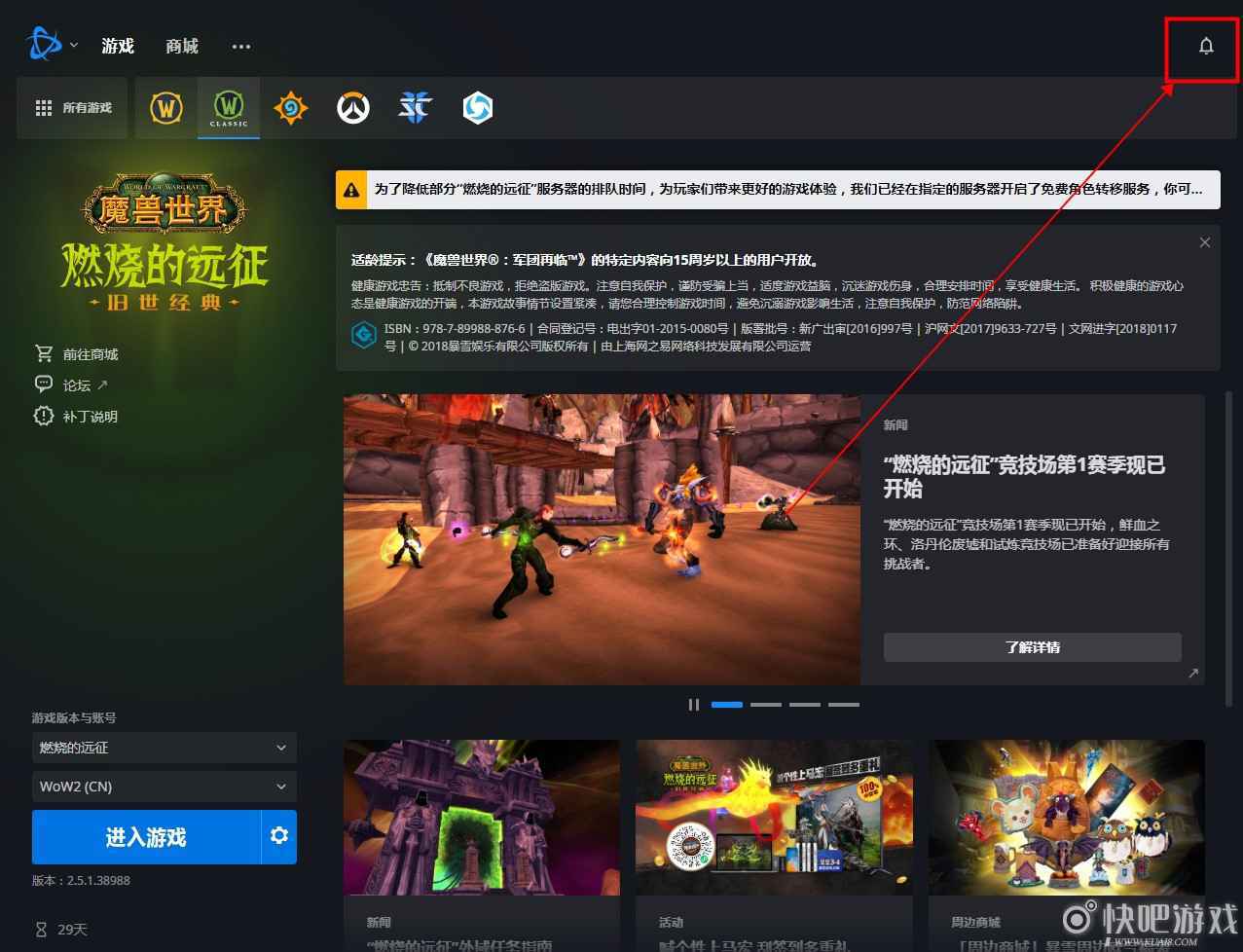1243x952 pixels.
Task: Click the 燃烧的远征 game logo
Action: (164, 243)
